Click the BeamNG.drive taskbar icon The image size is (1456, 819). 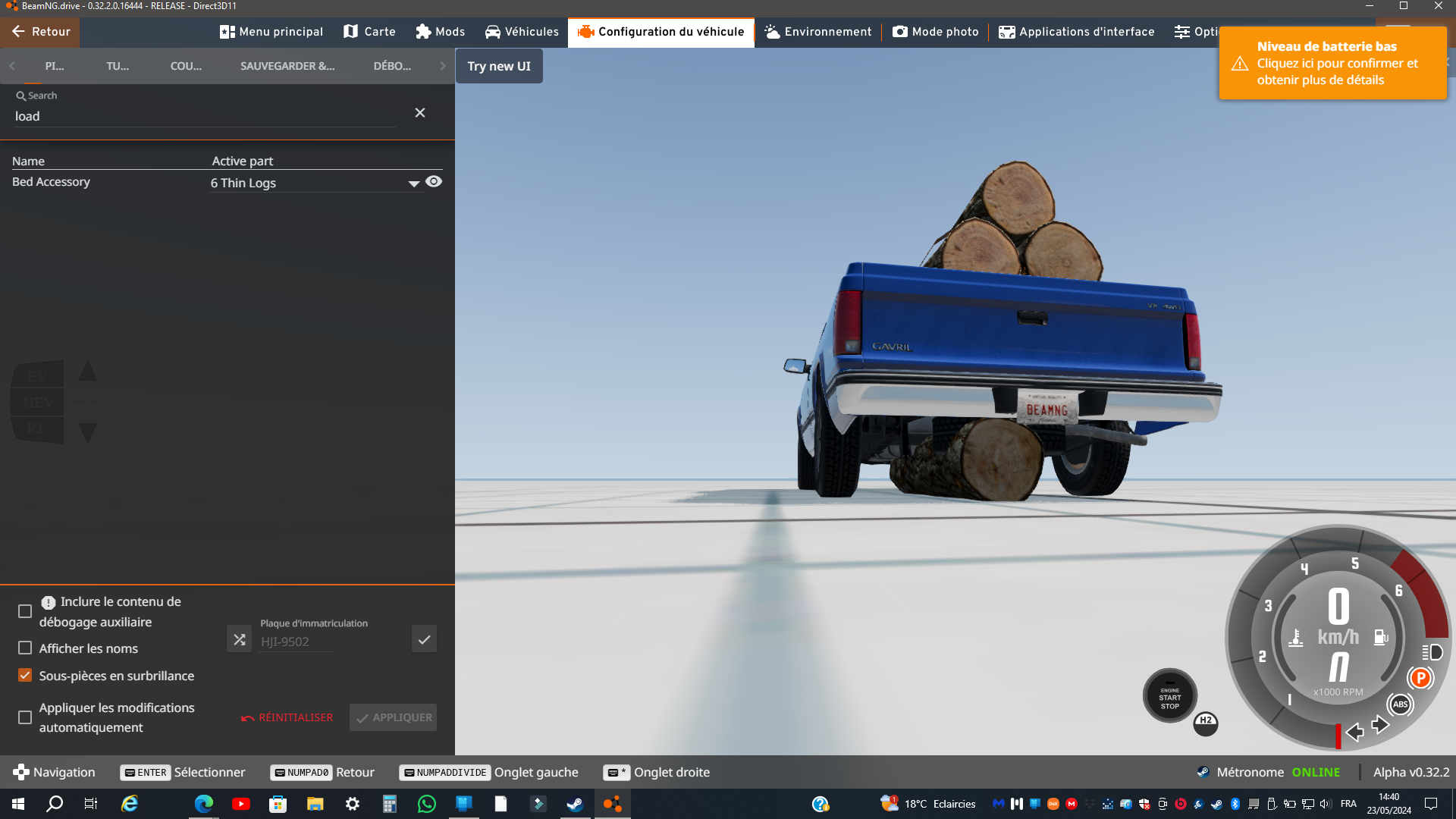[612, 804]
